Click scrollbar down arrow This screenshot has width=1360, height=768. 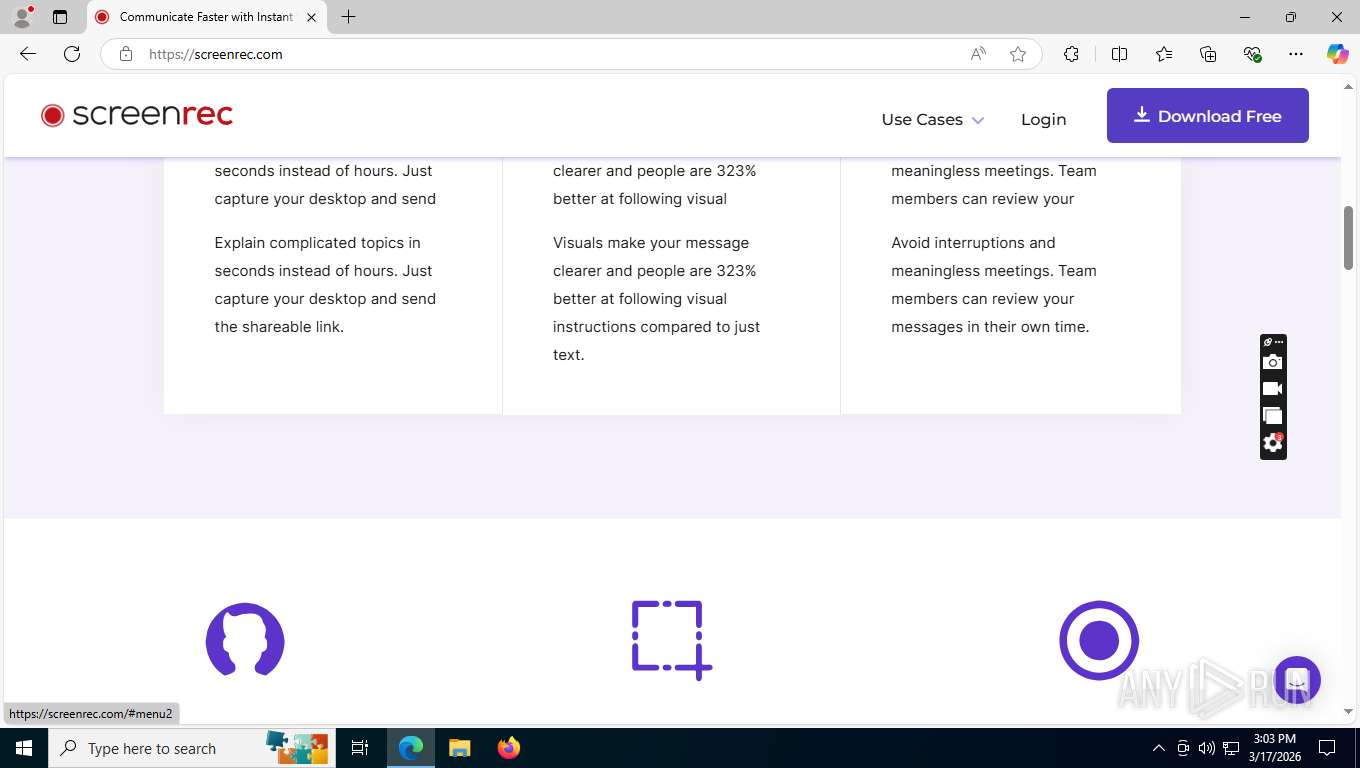pyautogui.click(x=1348, y=712)
